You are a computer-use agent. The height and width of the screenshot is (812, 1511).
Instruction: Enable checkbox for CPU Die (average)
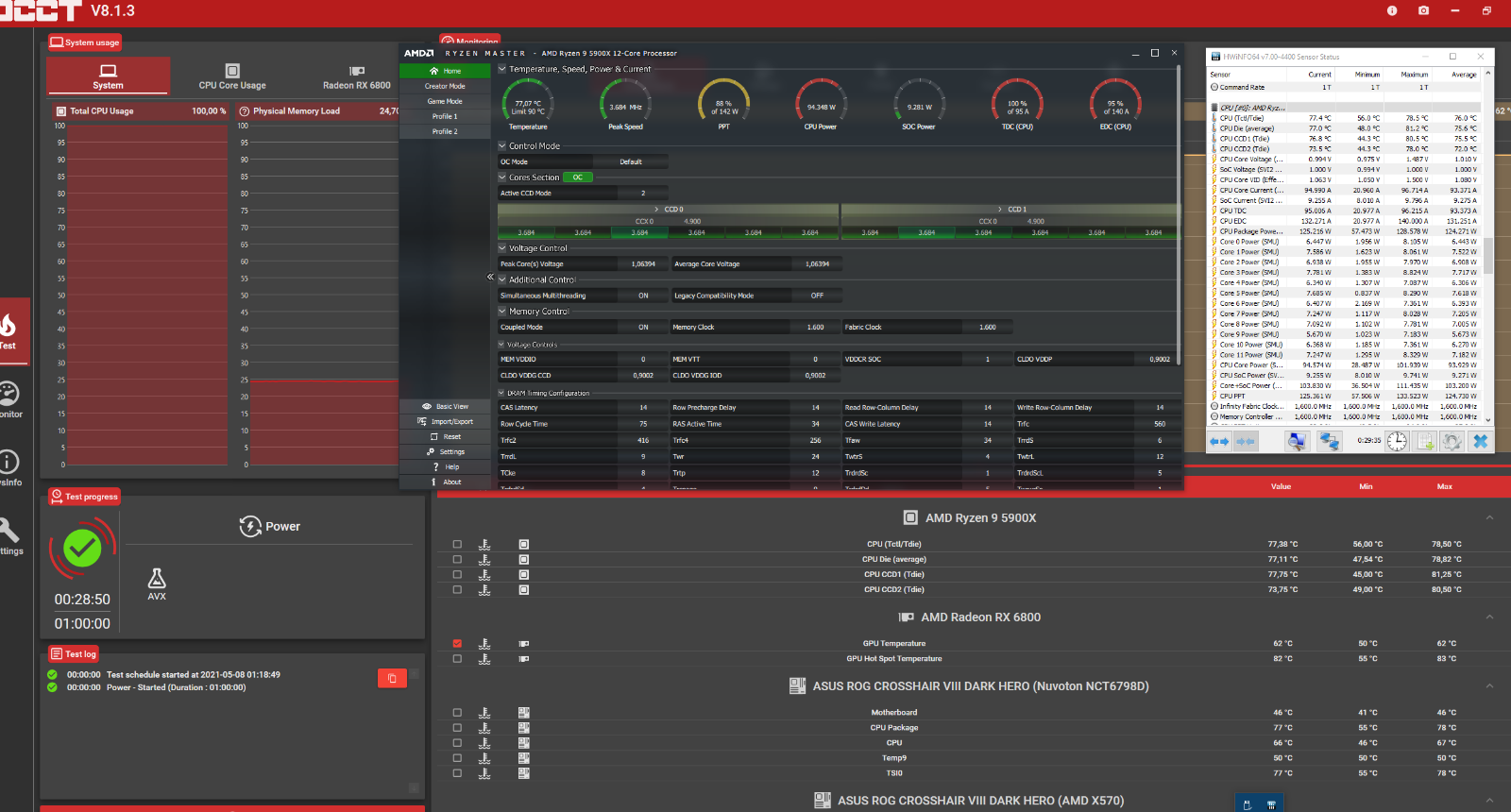coord(457,559)
